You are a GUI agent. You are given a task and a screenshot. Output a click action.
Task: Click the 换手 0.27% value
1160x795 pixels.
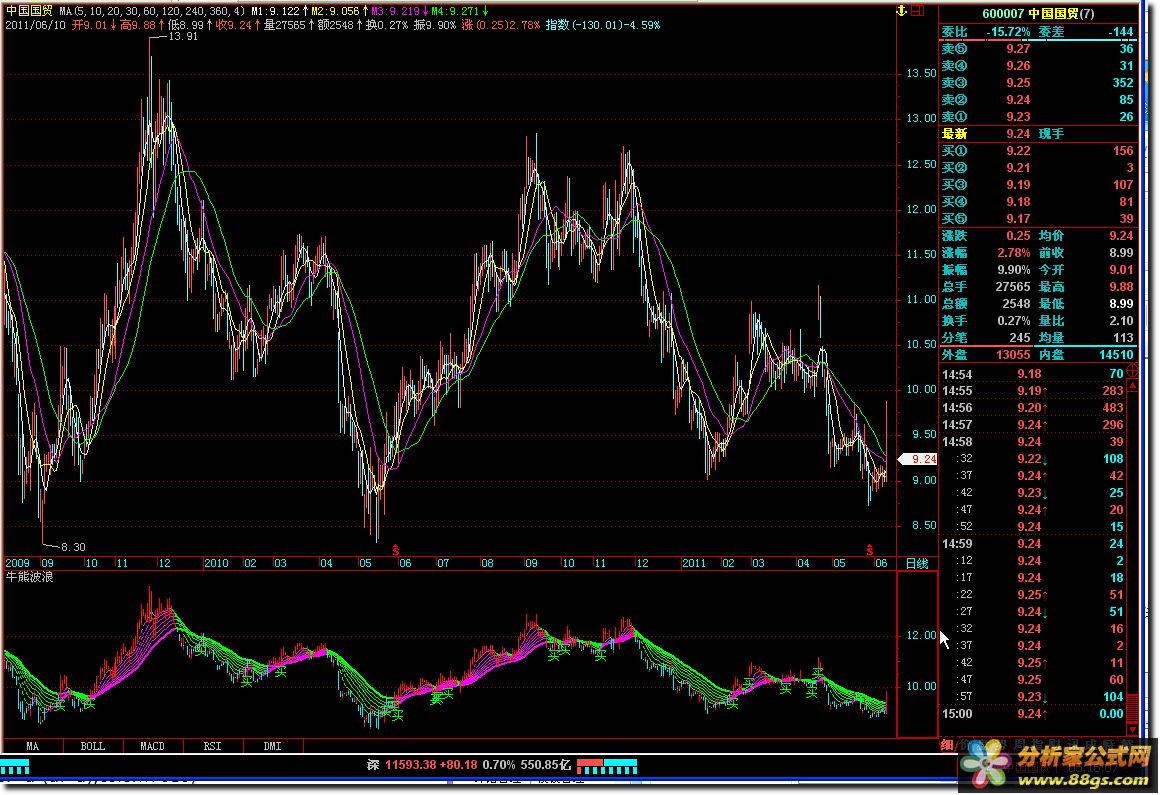(x=1014, y=321)
